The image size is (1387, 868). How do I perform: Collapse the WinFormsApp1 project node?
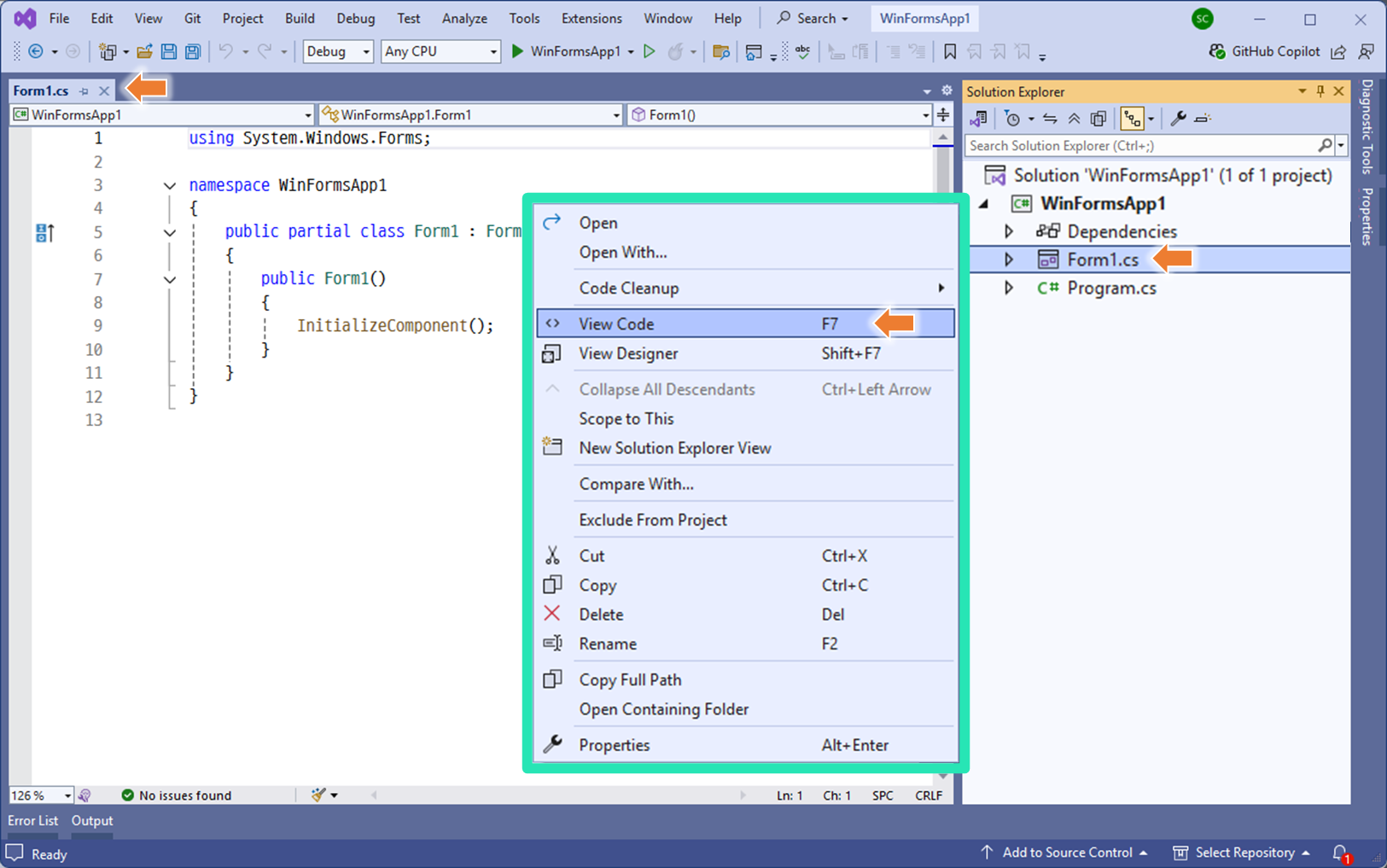[984, 203]
